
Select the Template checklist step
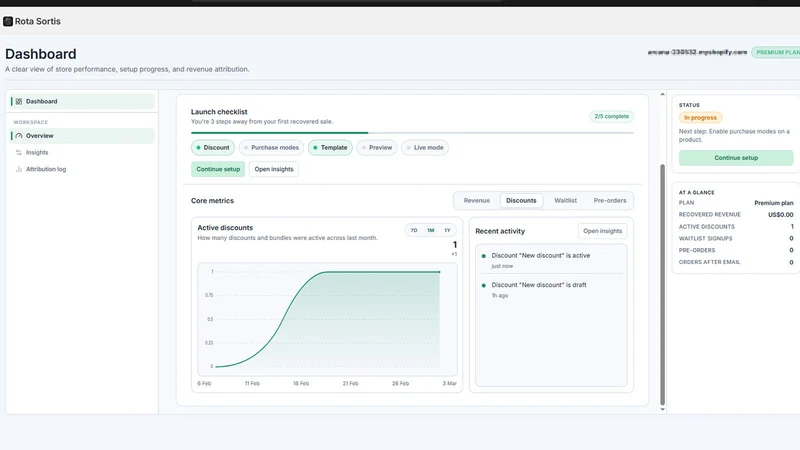(330, 147)
